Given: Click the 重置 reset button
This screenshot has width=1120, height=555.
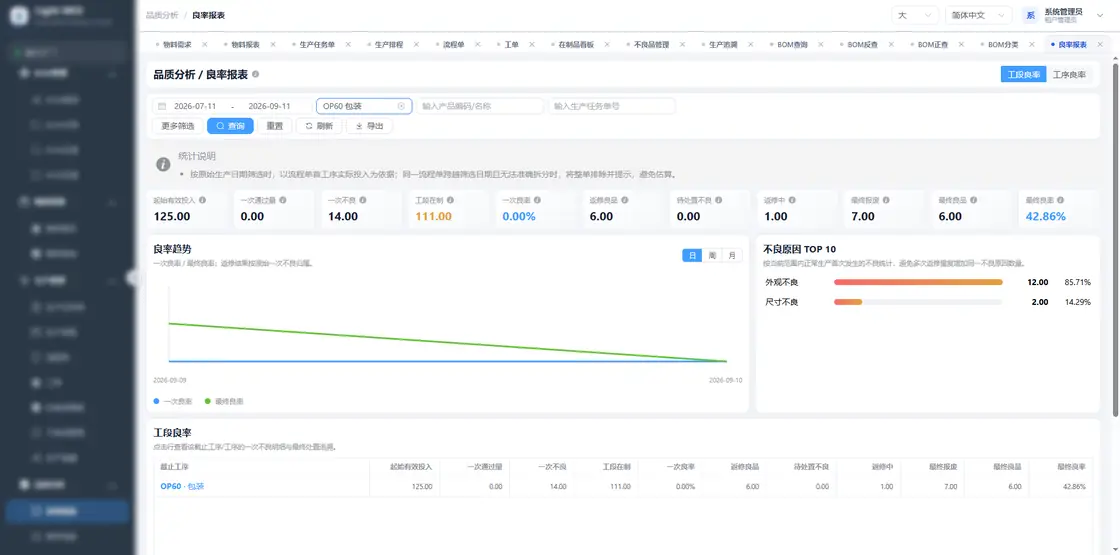Looking at the screenshot, I should point(275,126).
